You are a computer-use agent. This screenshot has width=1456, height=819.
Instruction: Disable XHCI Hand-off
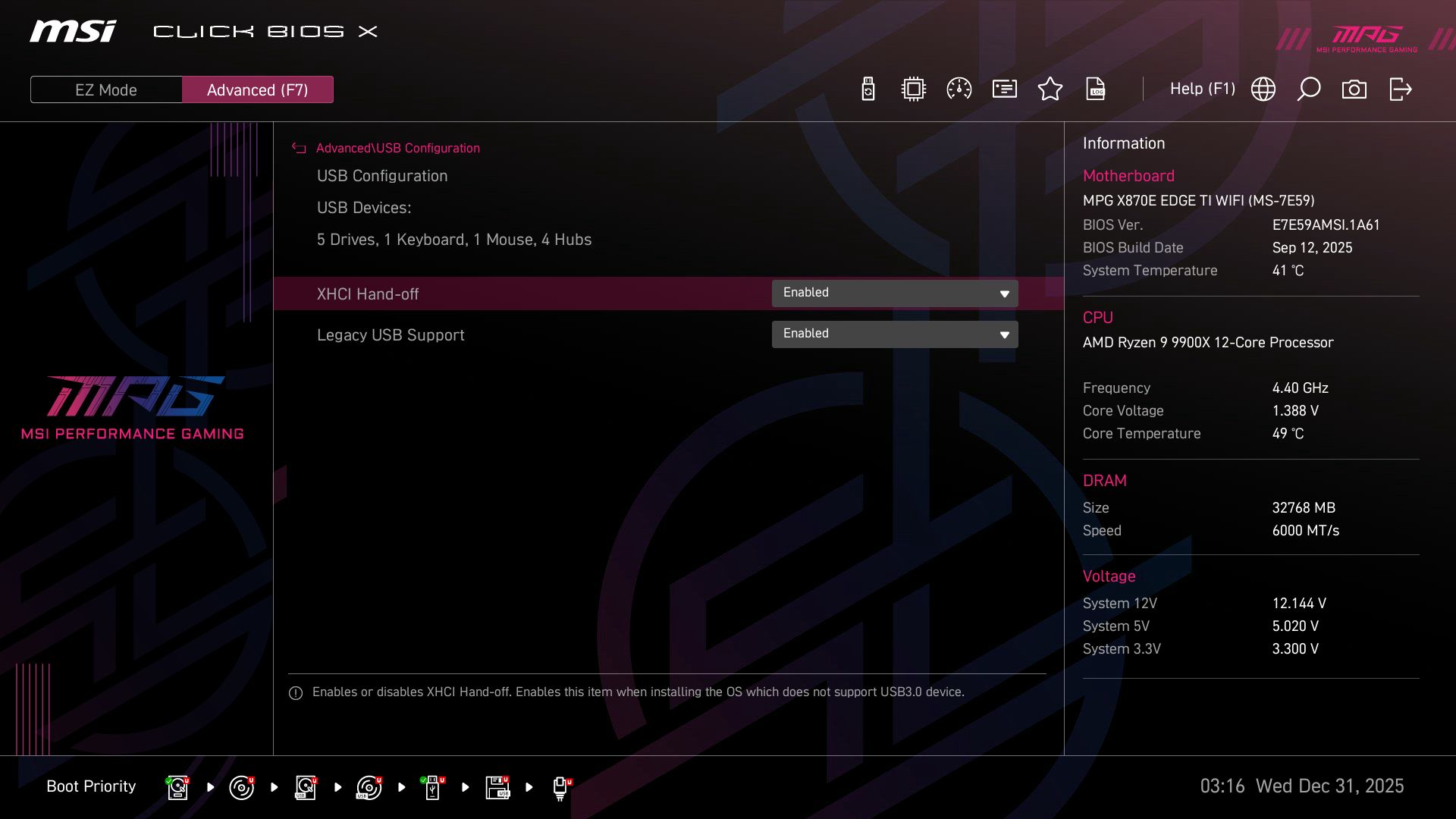(x=894, y=293)
